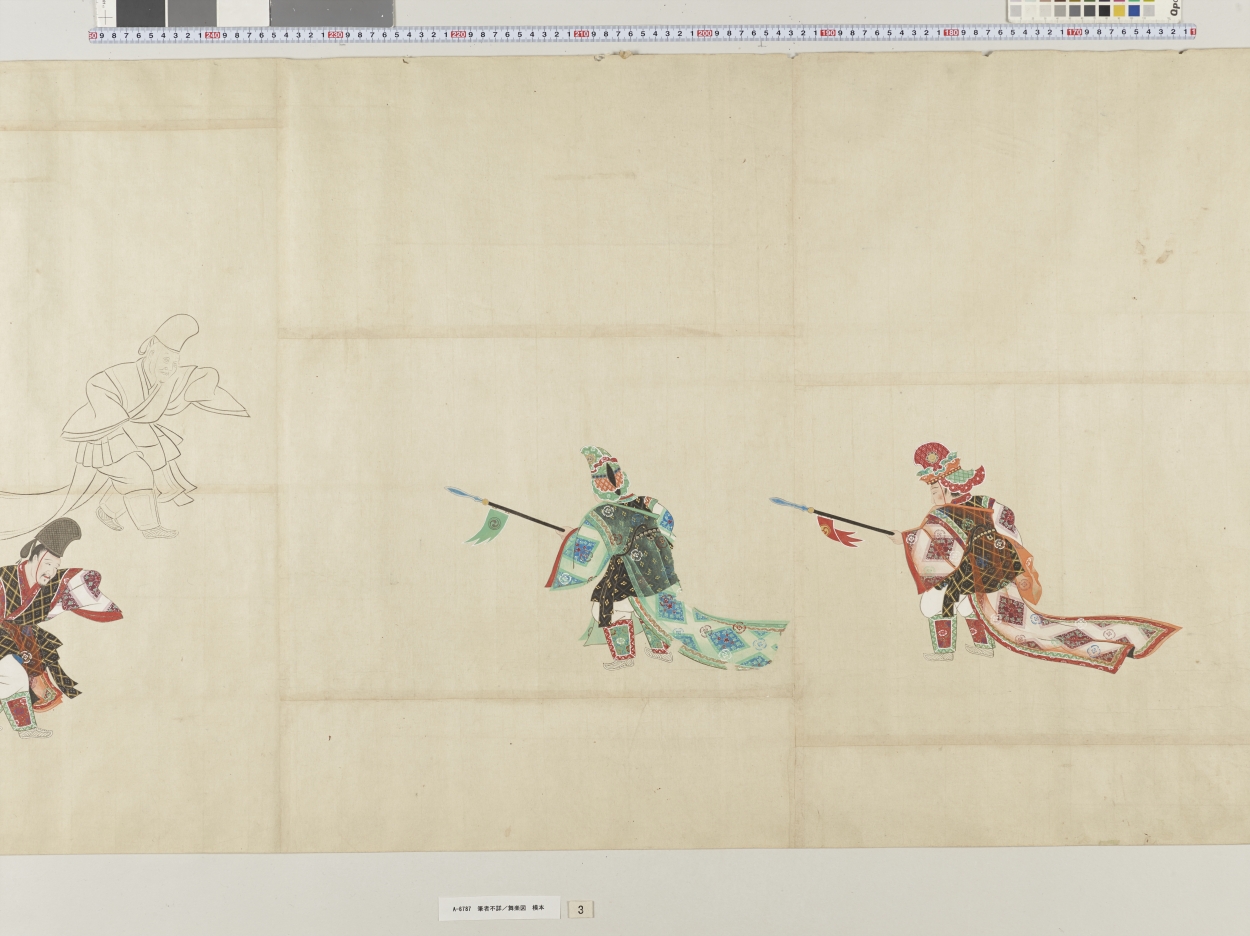Click the red 240 mark on the ruler
This screenshot has width=1250, height=936.
click(x=212, y=35)
